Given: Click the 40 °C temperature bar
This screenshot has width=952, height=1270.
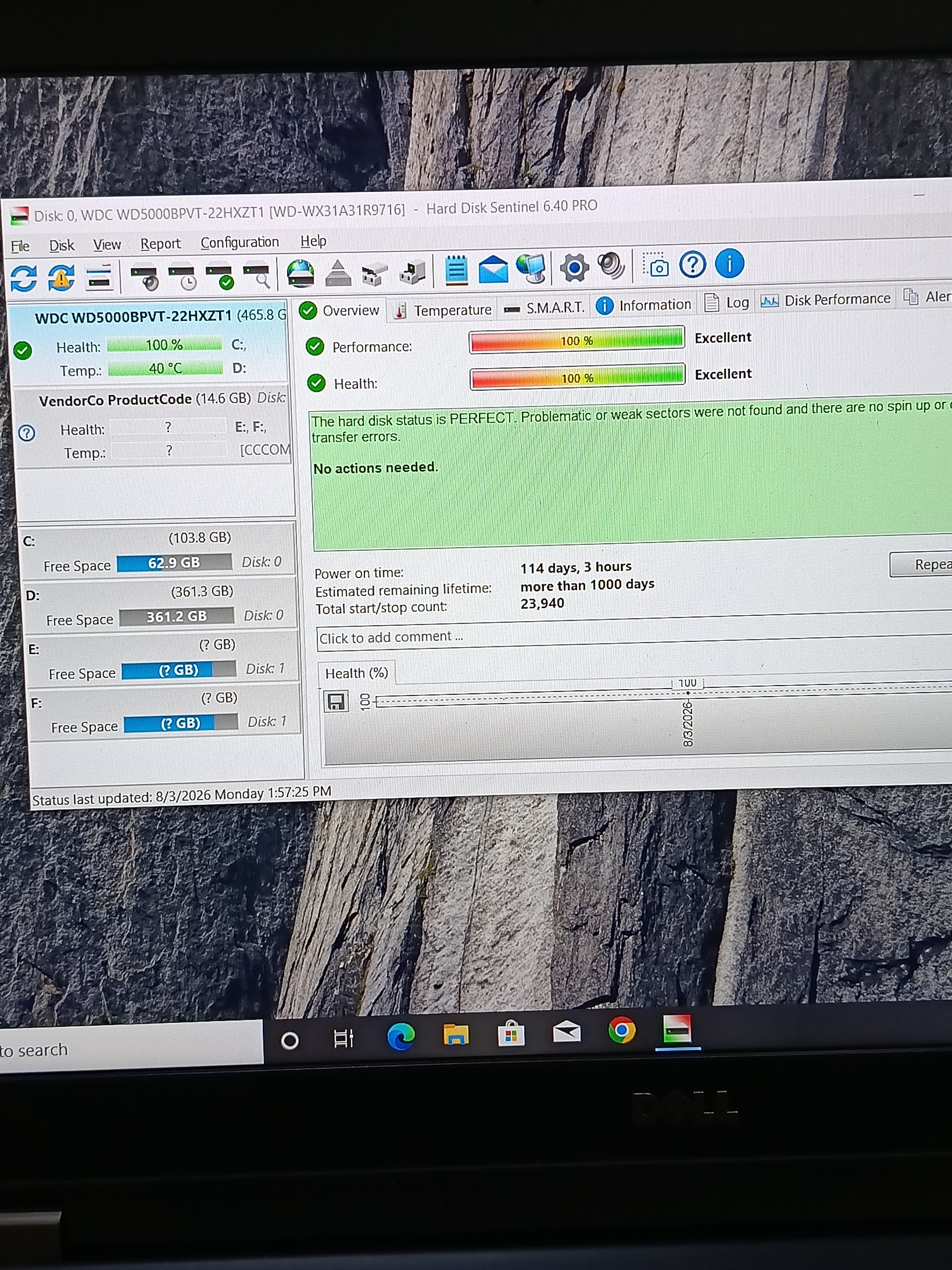Looking at the screenshot, I should pos(165,368).
